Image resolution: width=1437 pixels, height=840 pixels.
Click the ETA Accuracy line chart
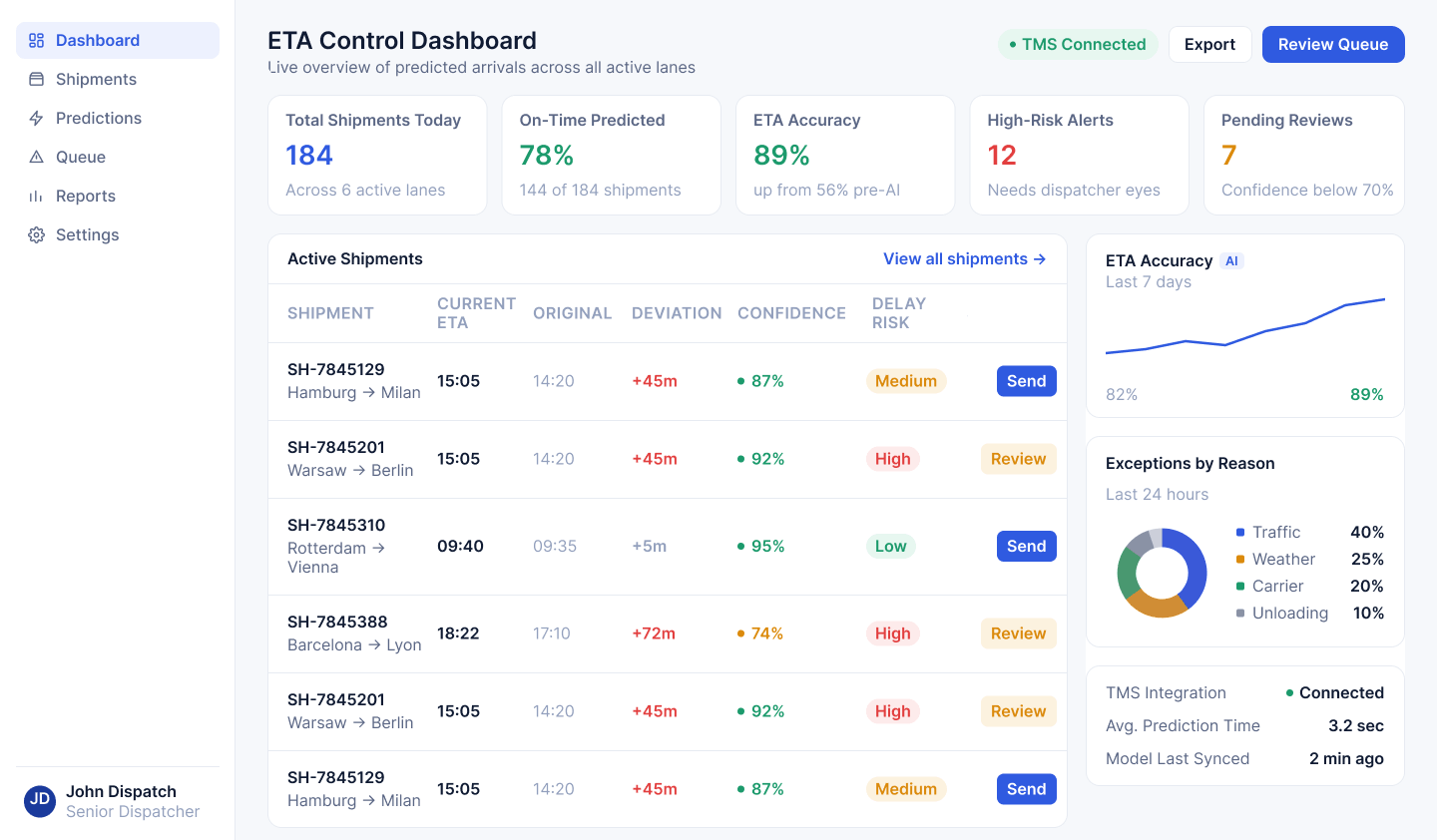click(x=1245, y=326)
